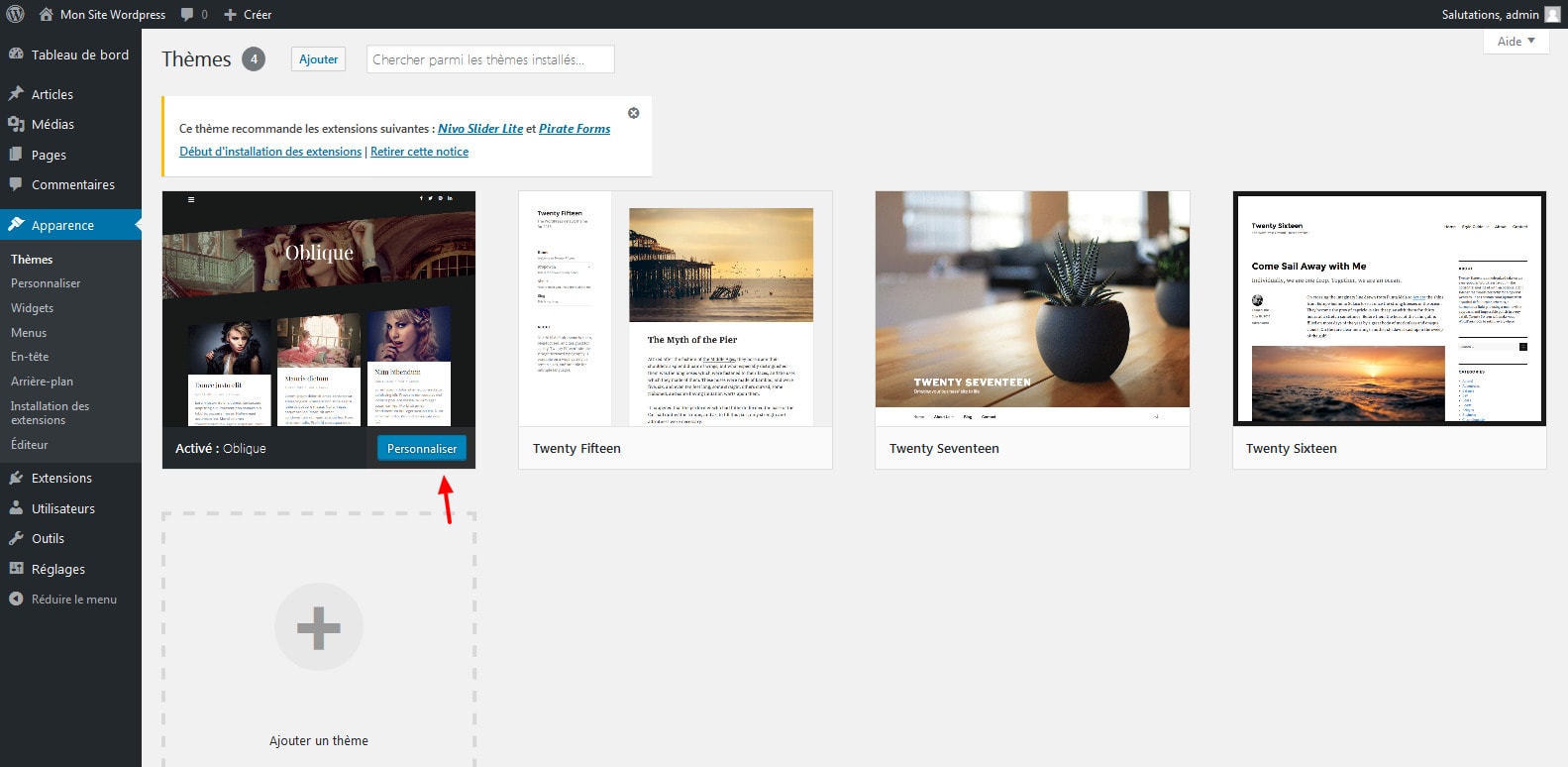Viewport: 1568px width, 767px height.
Task: Select the Twenty Sixteen theme screenshot
Action: [1390, 309]
